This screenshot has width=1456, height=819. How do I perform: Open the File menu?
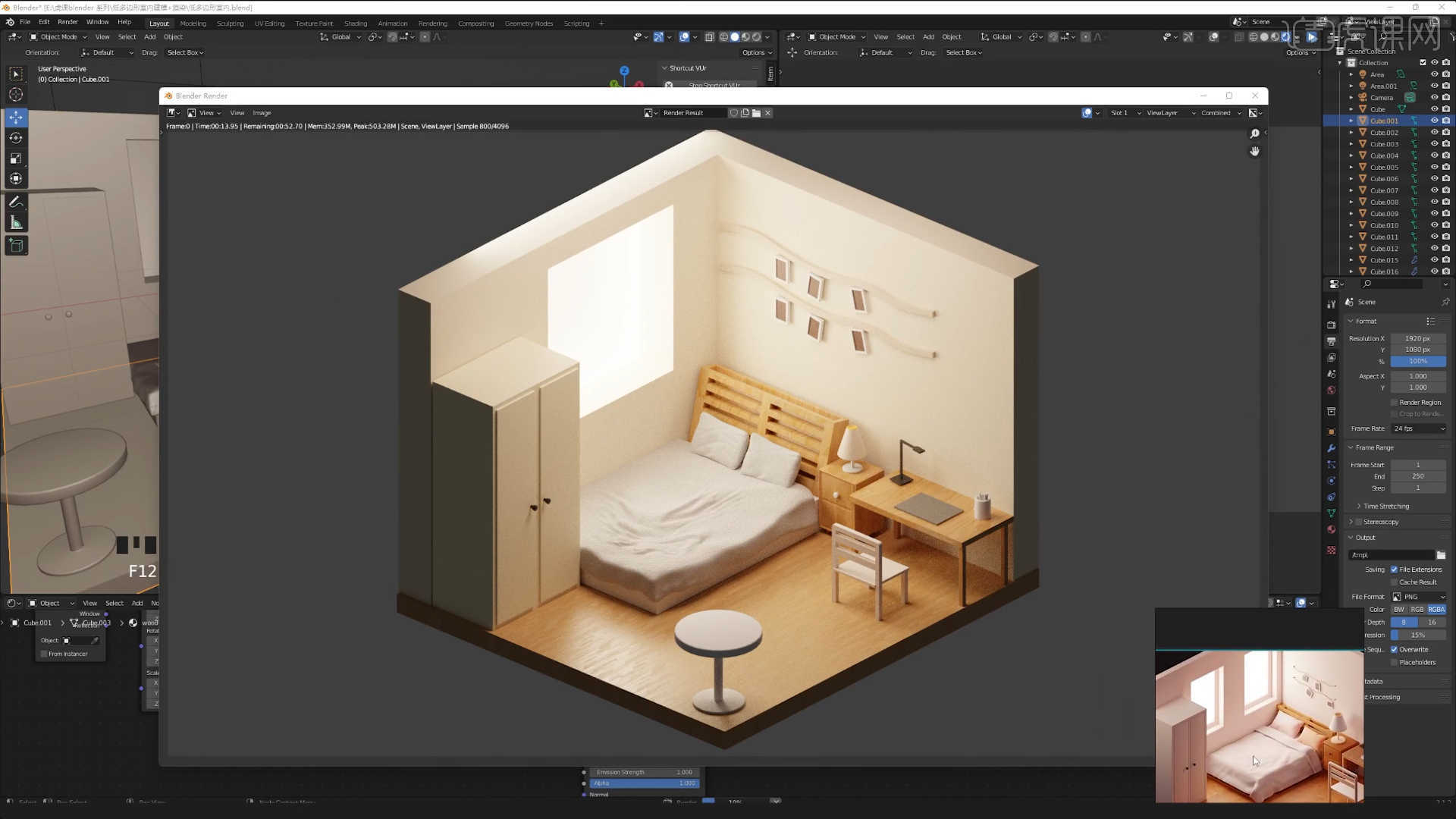[25, 22]
